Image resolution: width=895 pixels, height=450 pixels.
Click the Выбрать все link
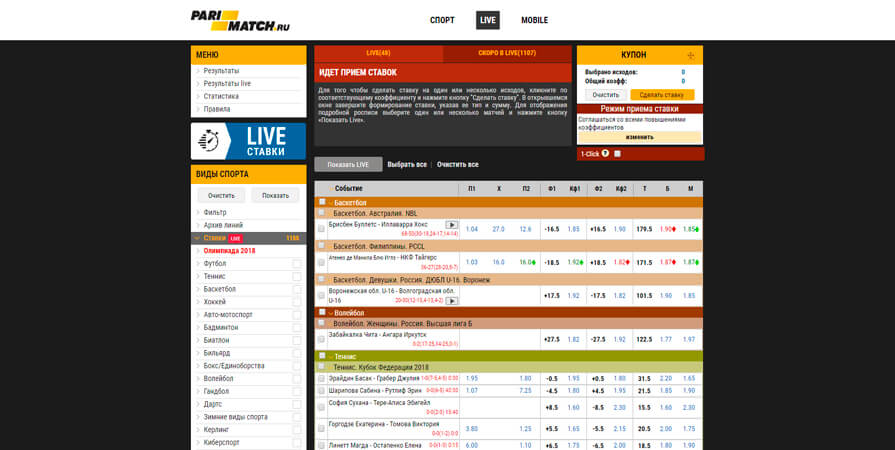point(407,164)
